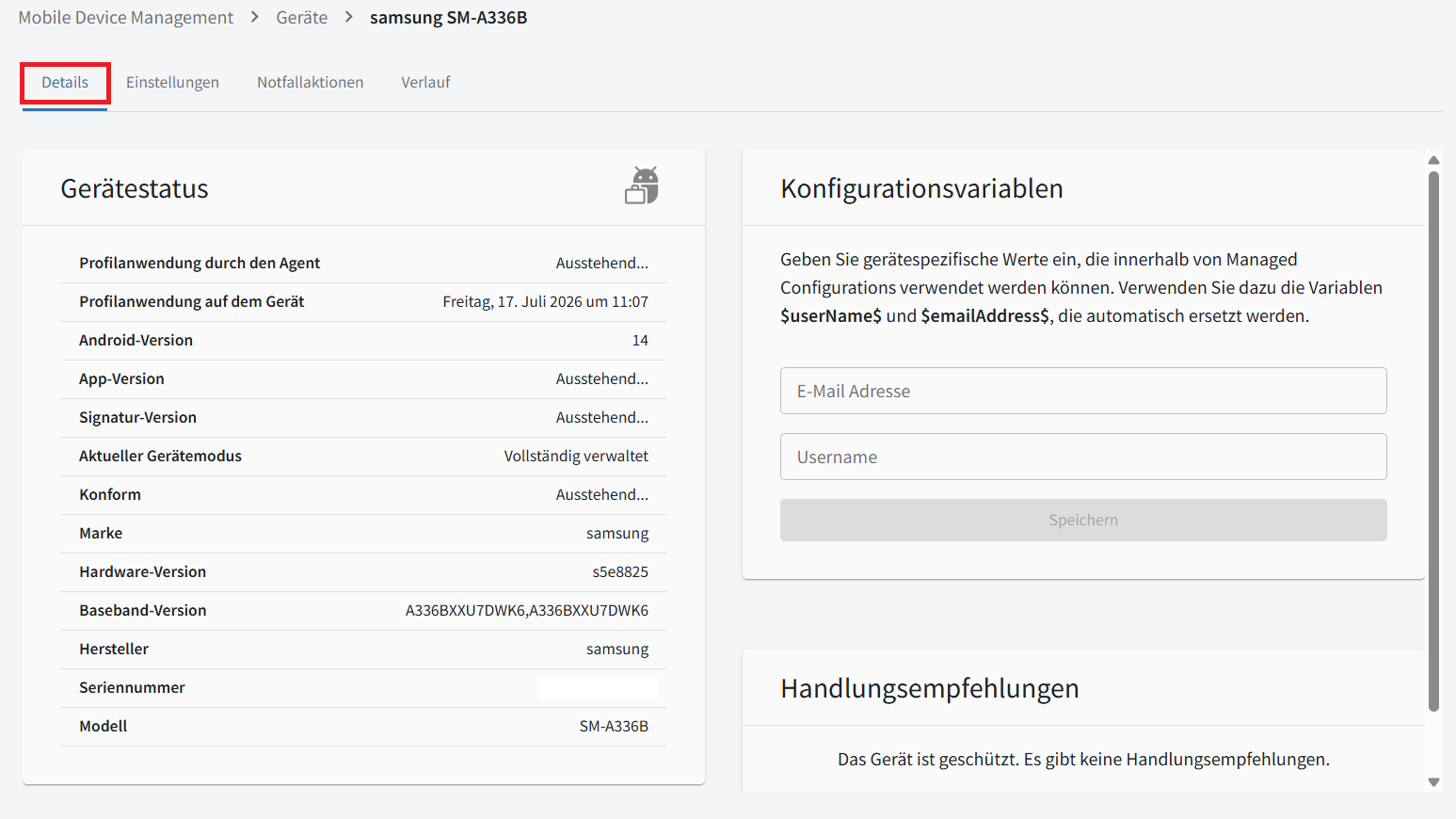Open the Details tab

(65, 83)
